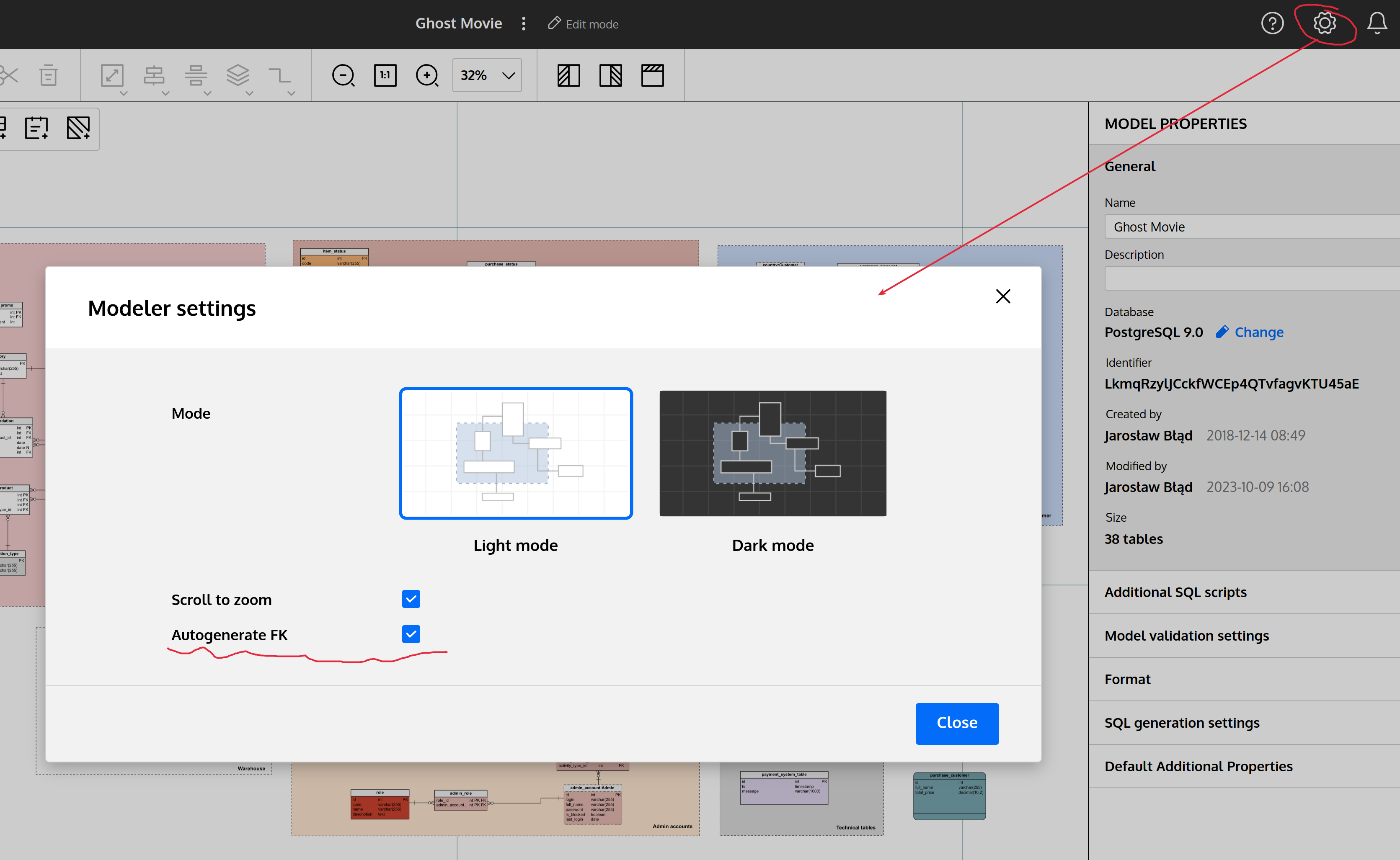The height and width of the screenshot is (860, 1400).
Task: Click the modified date 2023-10-09 16:08
Action: 1257,487
